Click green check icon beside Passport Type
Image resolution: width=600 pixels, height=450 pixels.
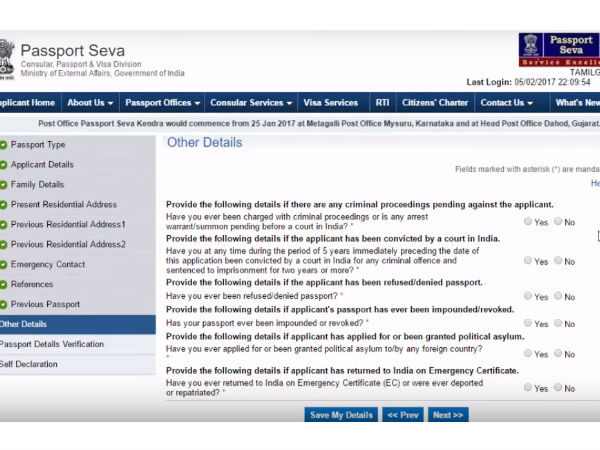pos(4,145)
